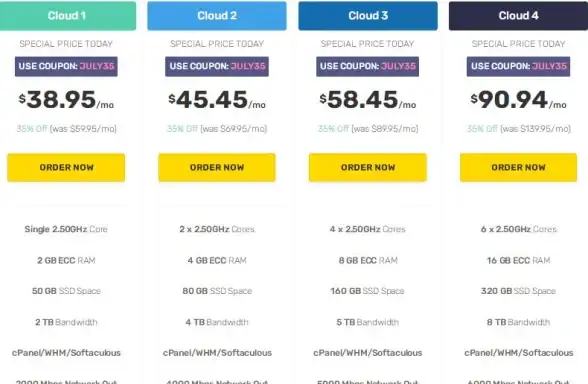Click the 'was $59.95/mo' discount text

point(83,129)
